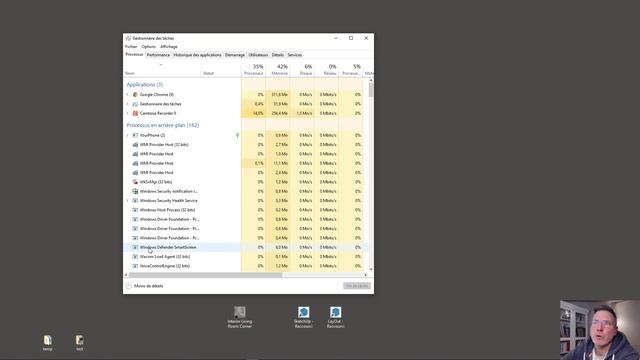Click the WkSvMgr (32 bits) icon
Screen dimensions: 640x360
[x=135, y=182]
